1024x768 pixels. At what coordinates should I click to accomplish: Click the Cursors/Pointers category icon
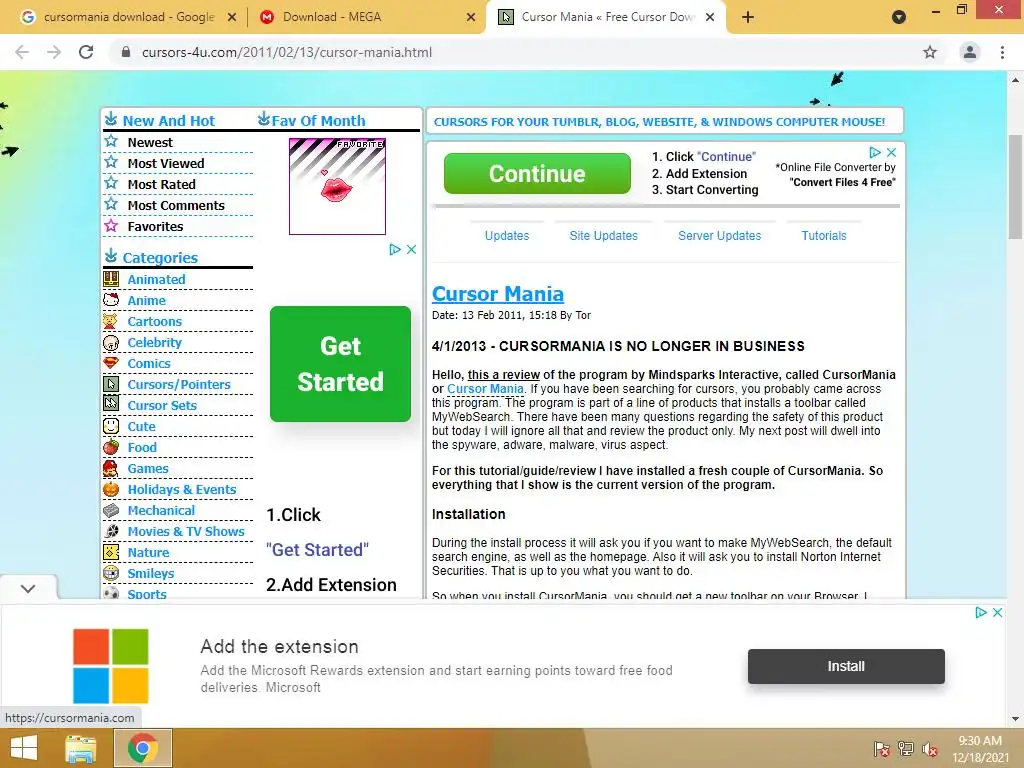coord(111,384)
